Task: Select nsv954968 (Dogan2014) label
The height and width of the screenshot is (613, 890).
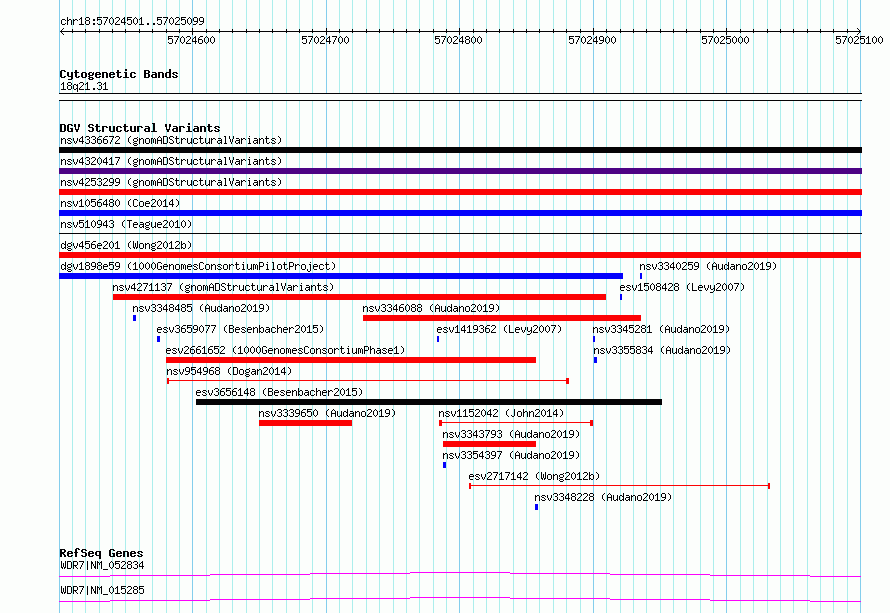Action: click(229, 371)
